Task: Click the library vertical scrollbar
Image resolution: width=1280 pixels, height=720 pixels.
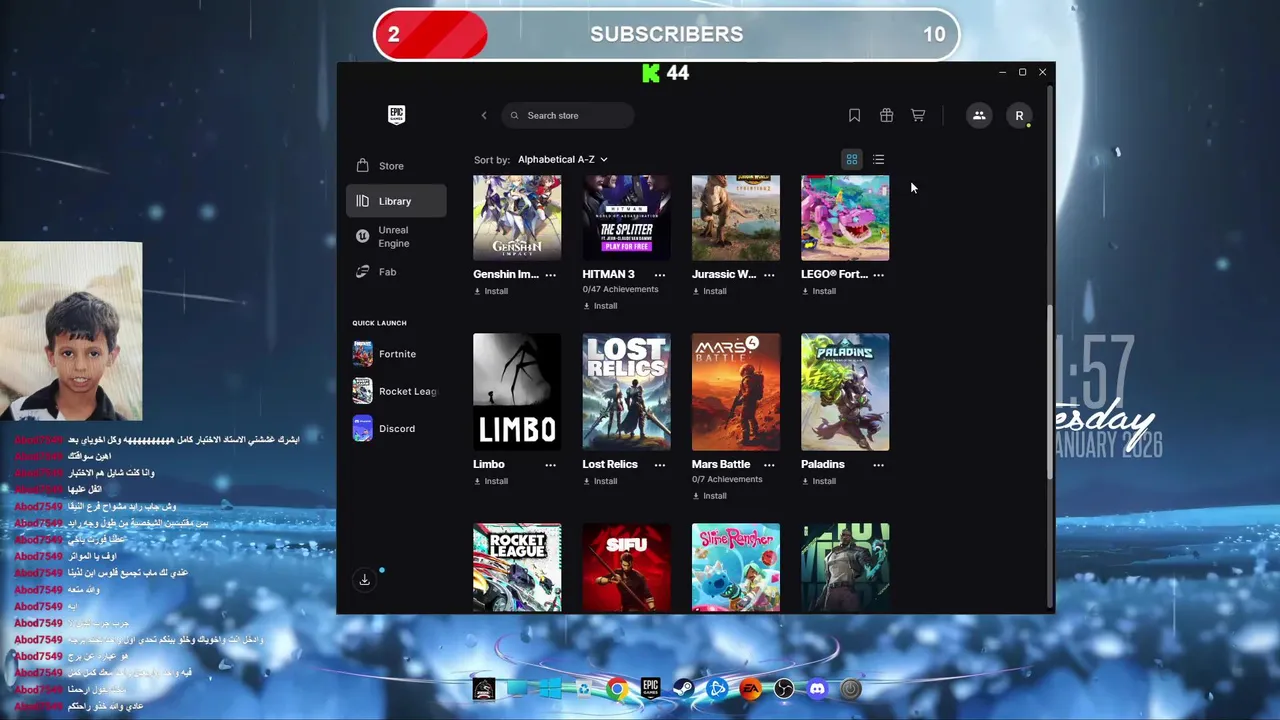Action: pos(1049,390)
